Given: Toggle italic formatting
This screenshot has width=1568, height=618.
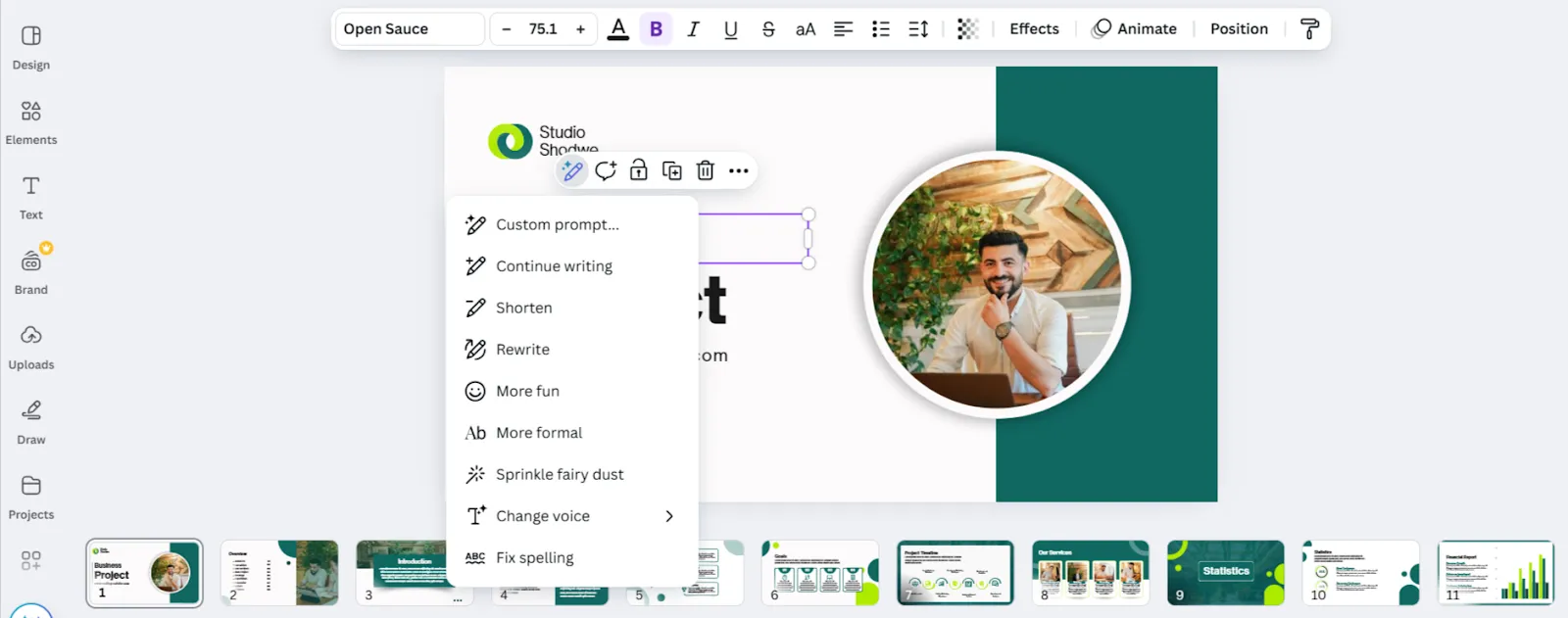Looking at the screenshot, I should click(x=693, y=29).
